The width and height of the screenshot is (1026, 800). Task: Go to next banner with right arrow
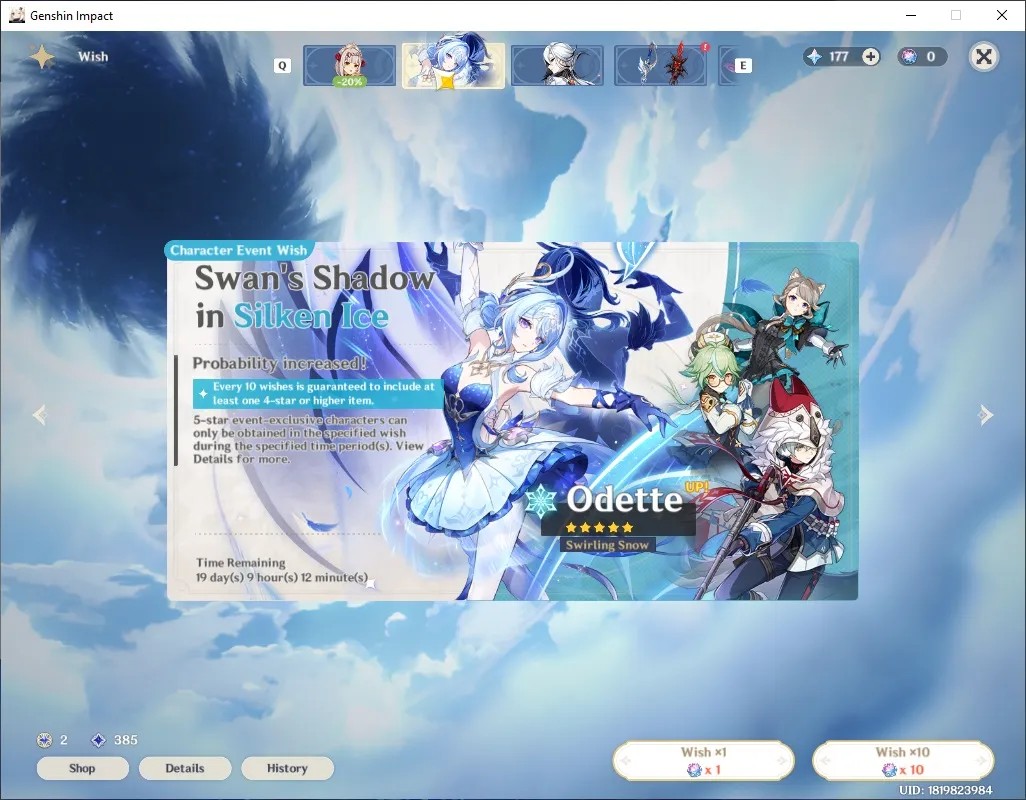[x=985, y=415]
